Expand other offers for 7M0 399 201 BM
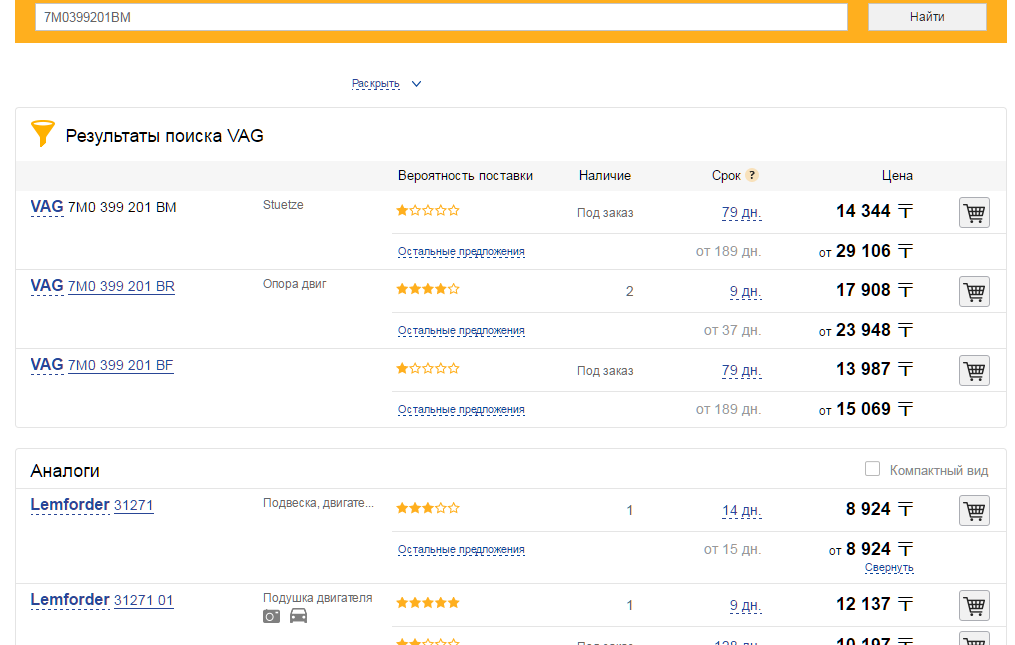Viewport: 1015px width, 645px height. coord(461,252)
